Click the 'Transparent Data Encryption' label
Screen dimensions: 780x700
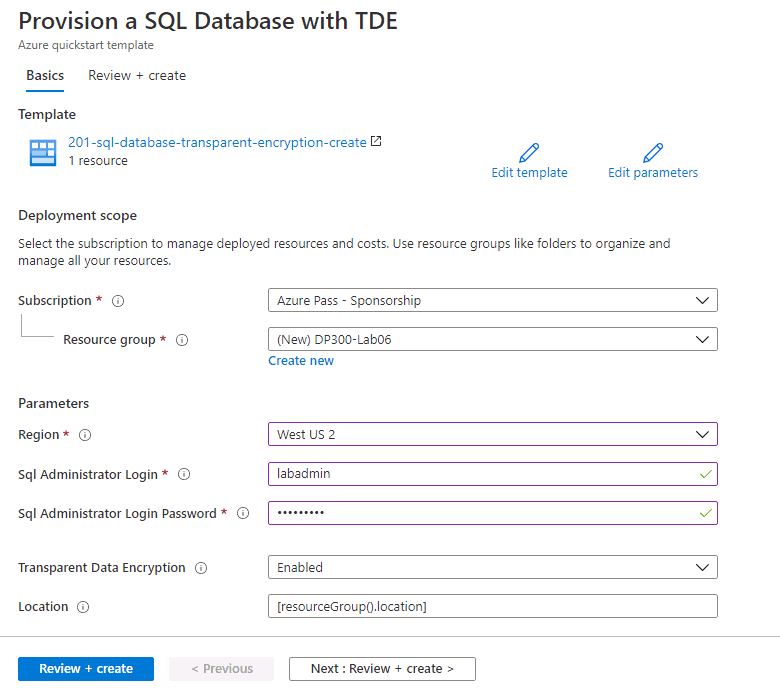click(x=101, y=568)
